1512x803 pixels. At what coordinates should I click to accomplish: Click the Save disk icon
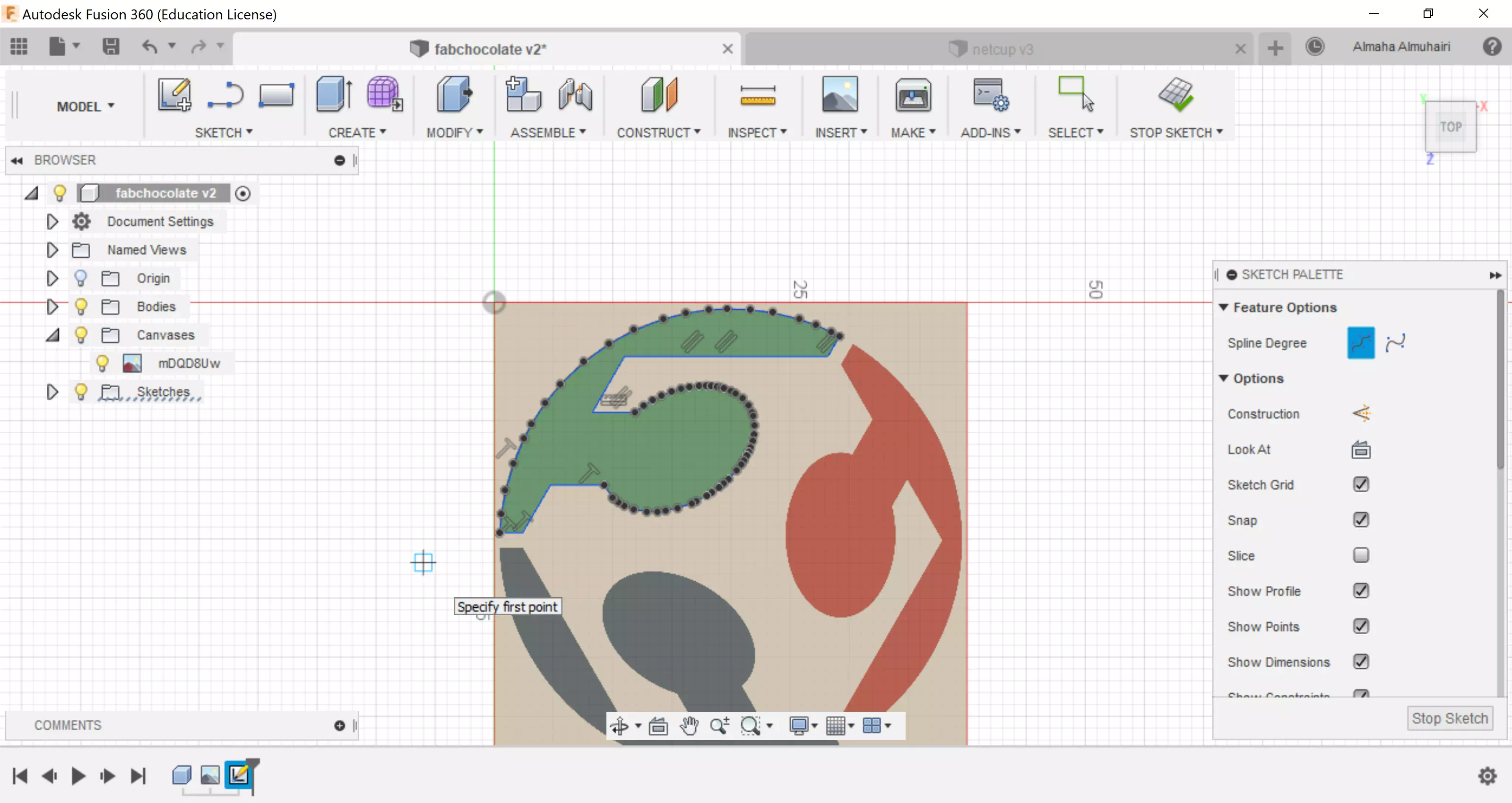(110, 46)
